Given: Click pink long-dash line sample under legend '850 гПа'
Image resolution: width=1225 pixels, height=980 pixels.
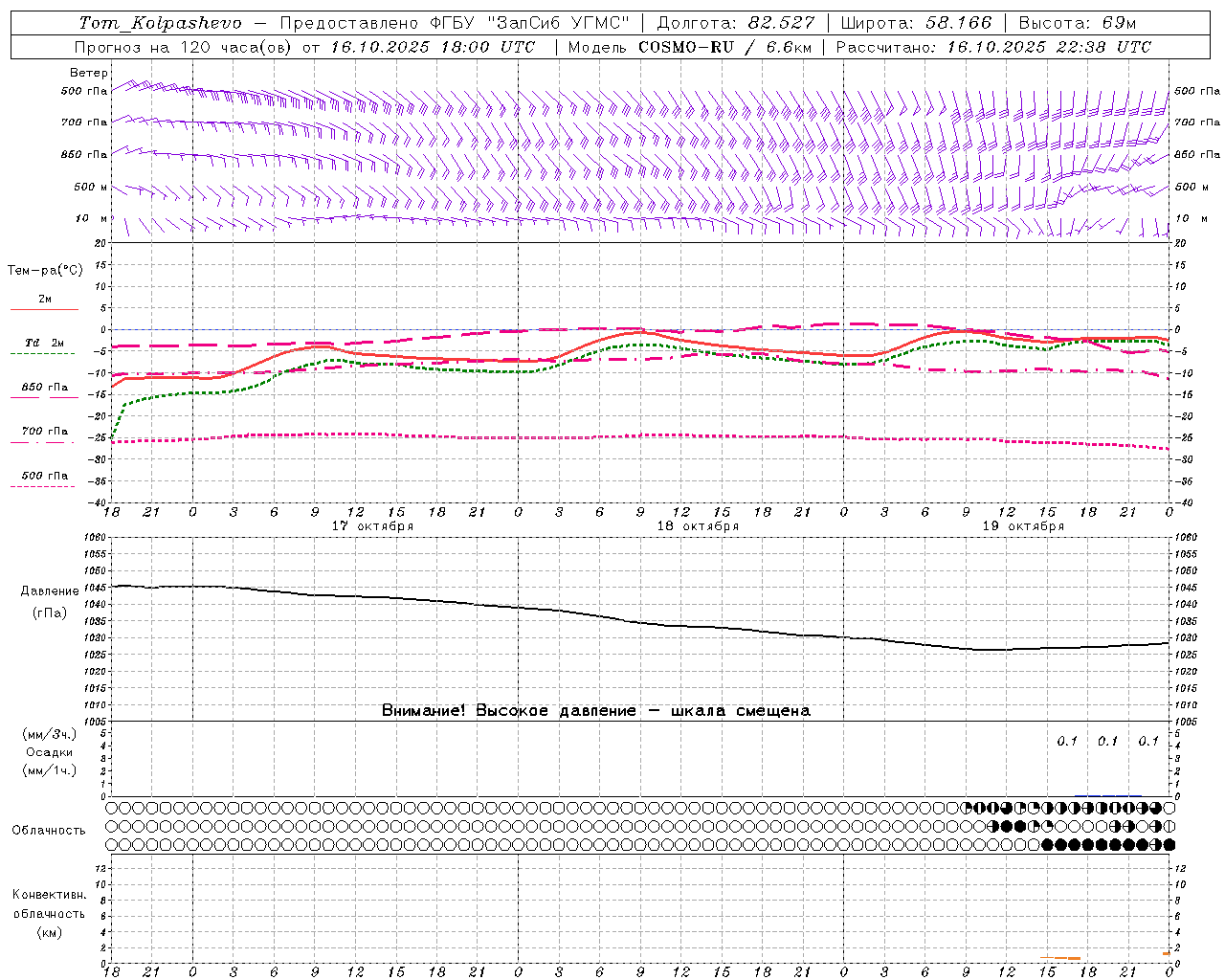Looking at the screenshot, I should tap(43, 397).
